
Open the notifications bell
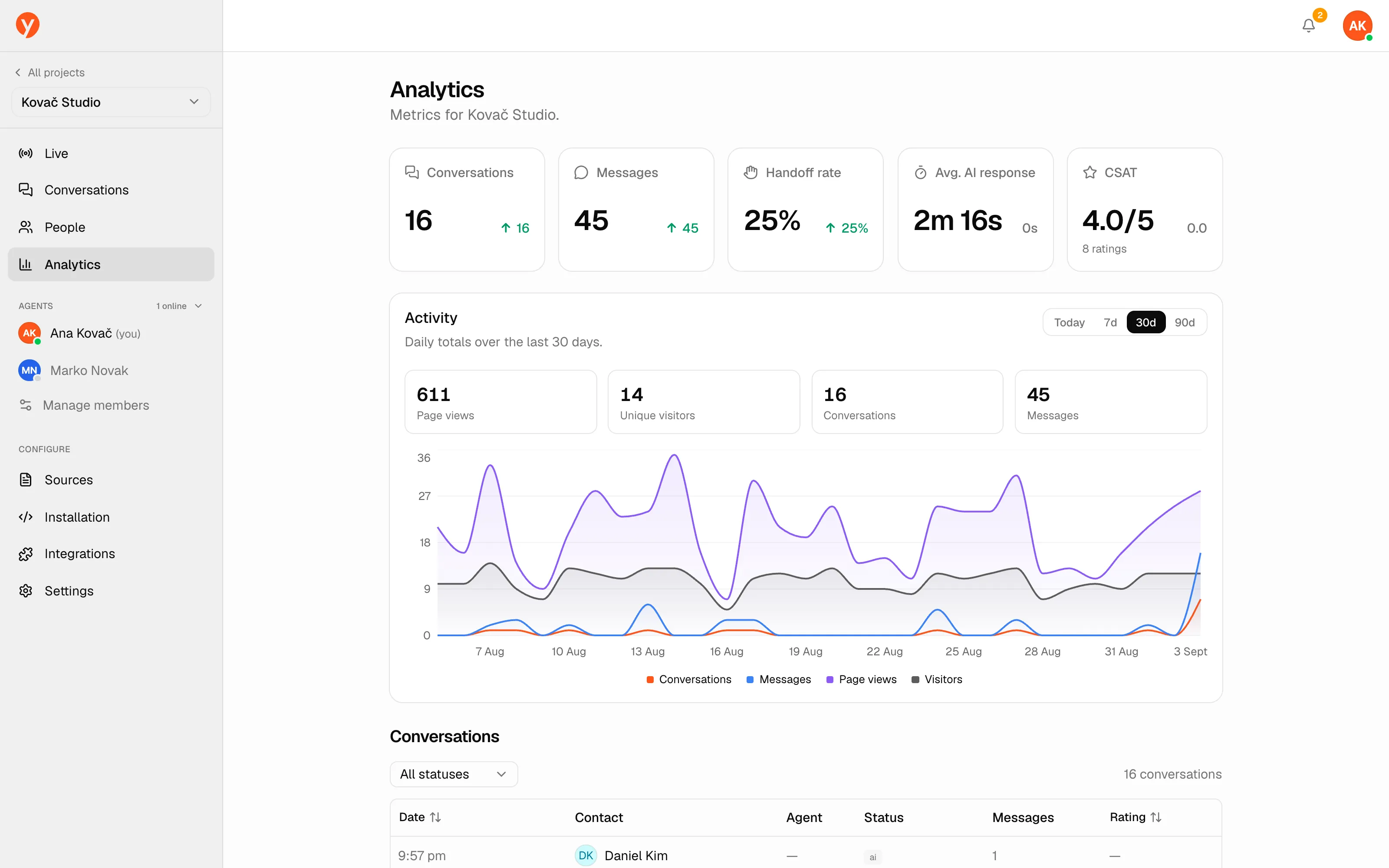[1309, 26]
